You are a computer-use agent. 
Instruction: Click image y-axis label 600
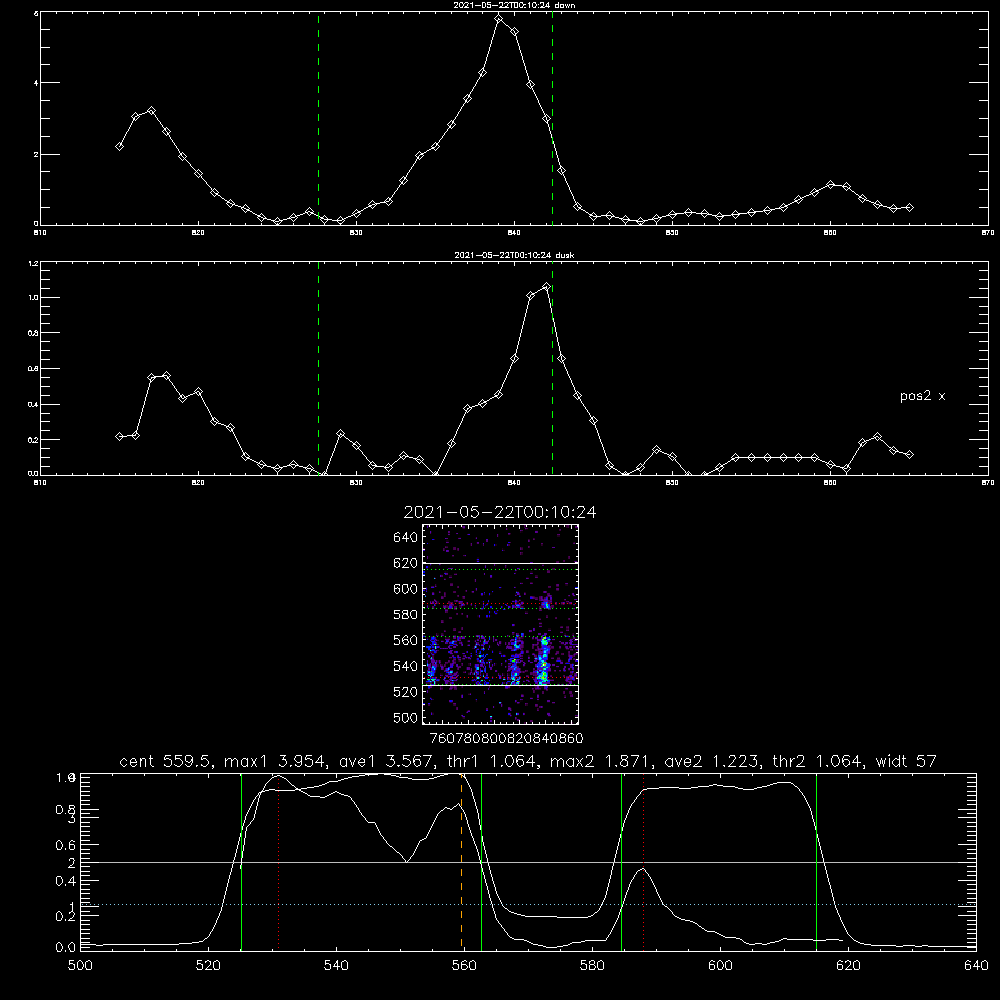(406, 589)
